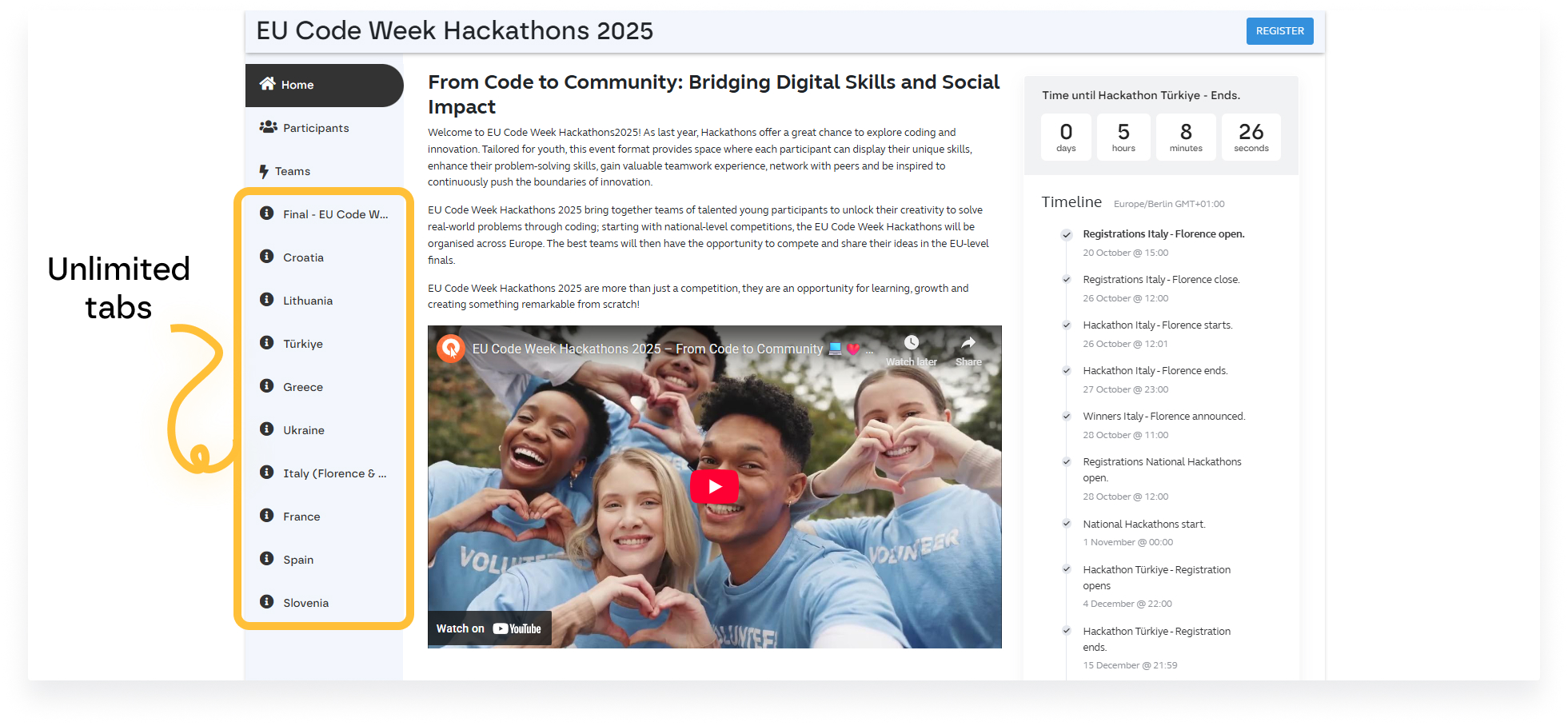Click the Home icon in sidebar
The height and width of the screenshot is (726, 1568).
(267, 84)
